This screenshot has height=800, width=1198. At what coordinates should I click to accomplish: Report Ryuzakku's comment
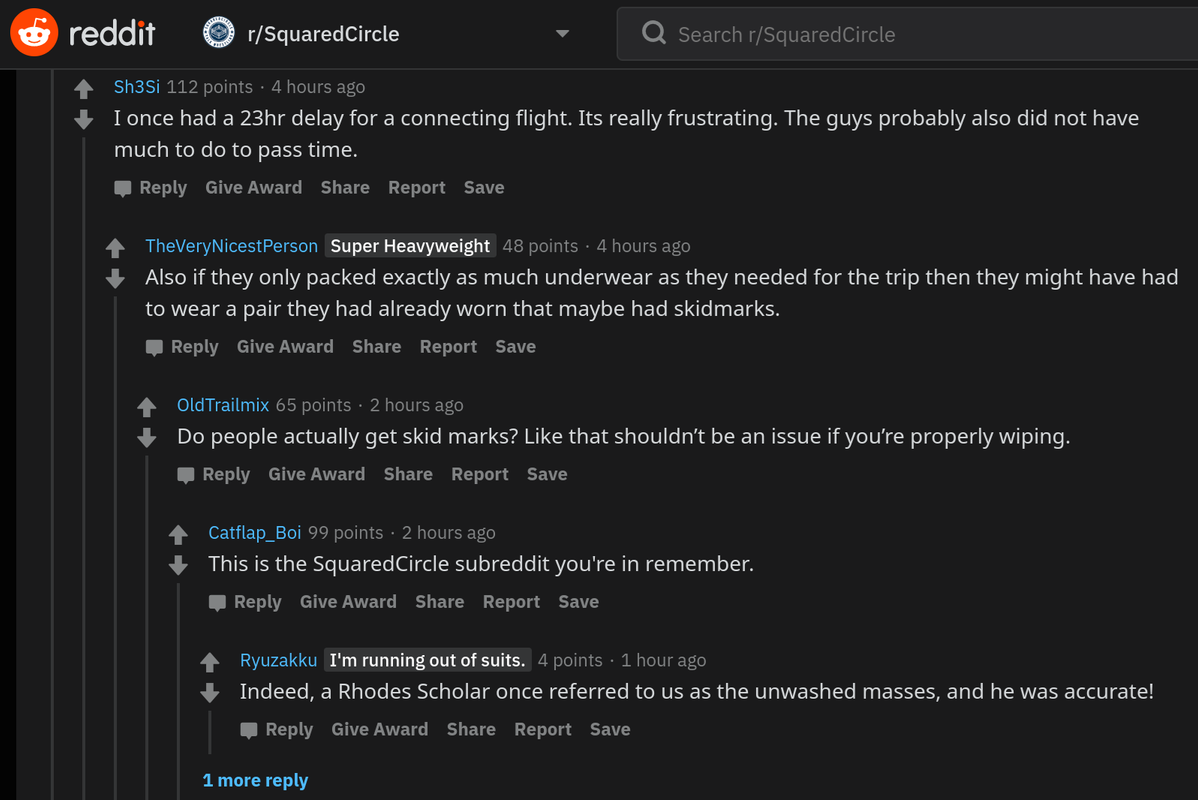pos(542,730)
